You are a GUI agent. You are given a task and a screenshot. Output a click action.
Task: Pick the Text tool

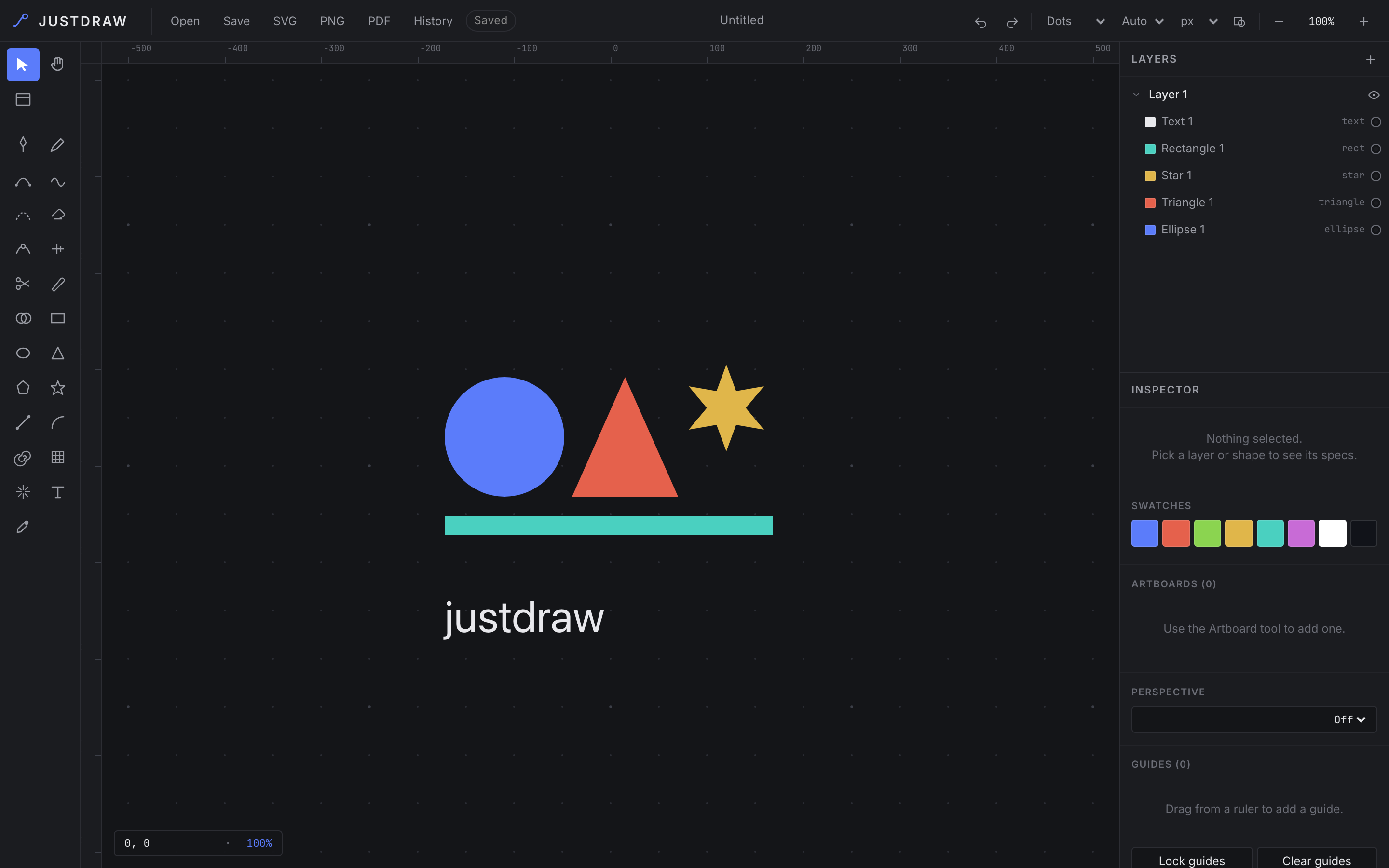pos(57,492)
